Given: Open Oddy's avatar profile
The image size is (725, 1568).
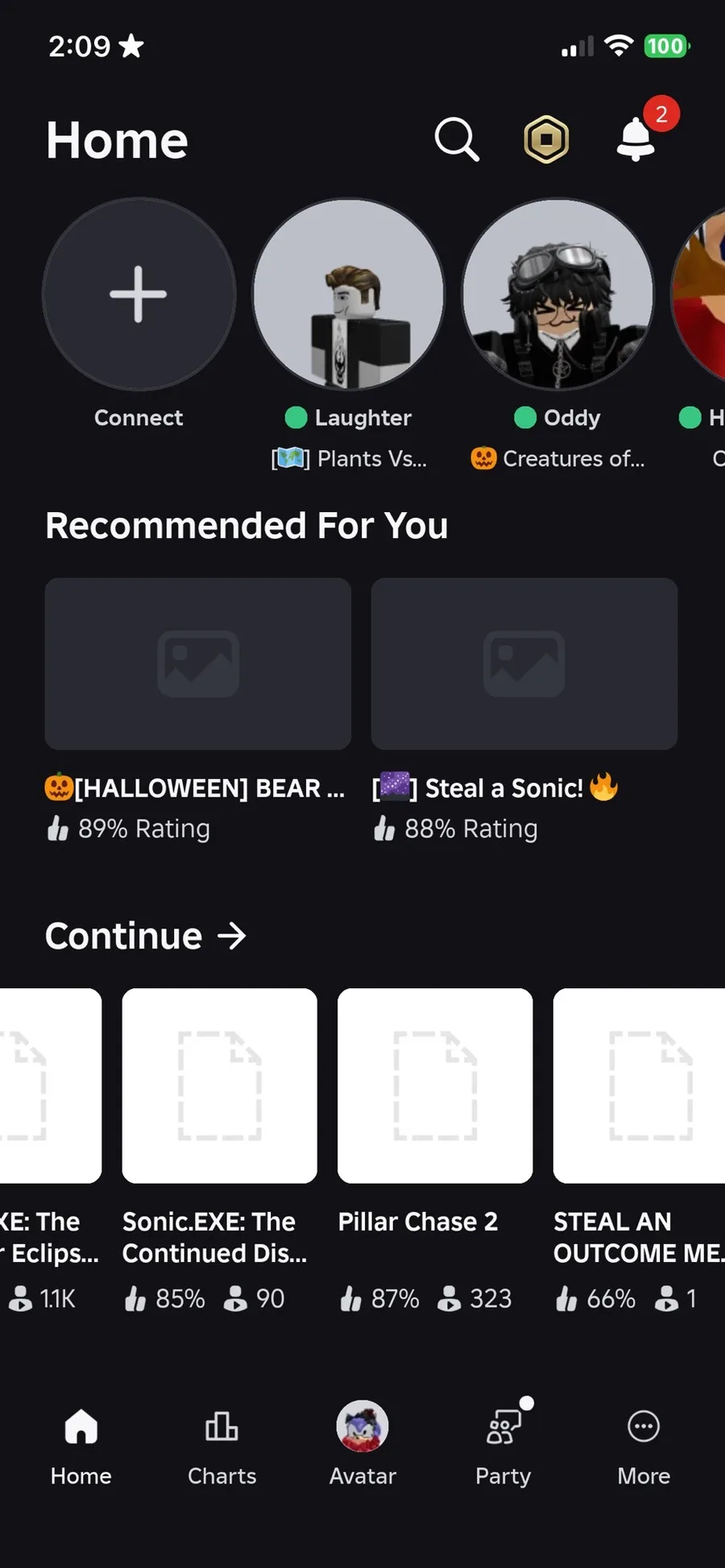Looking at the screenshot, I should point(557,294).
